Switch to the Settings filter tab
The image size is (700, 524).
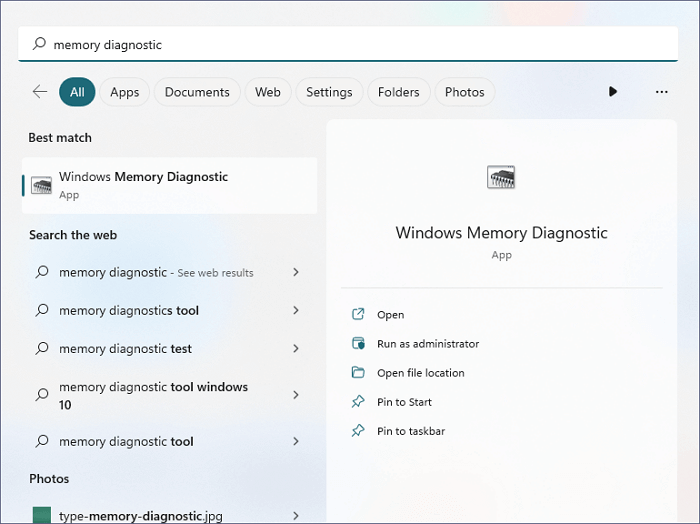pos(329,92)
